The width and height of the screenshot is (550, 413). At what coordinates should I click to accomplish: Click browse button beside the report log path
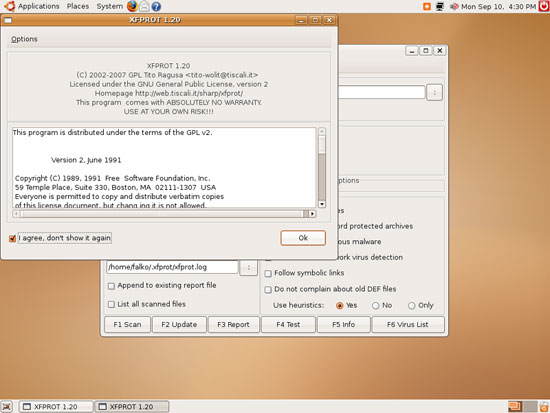(249, 268)
